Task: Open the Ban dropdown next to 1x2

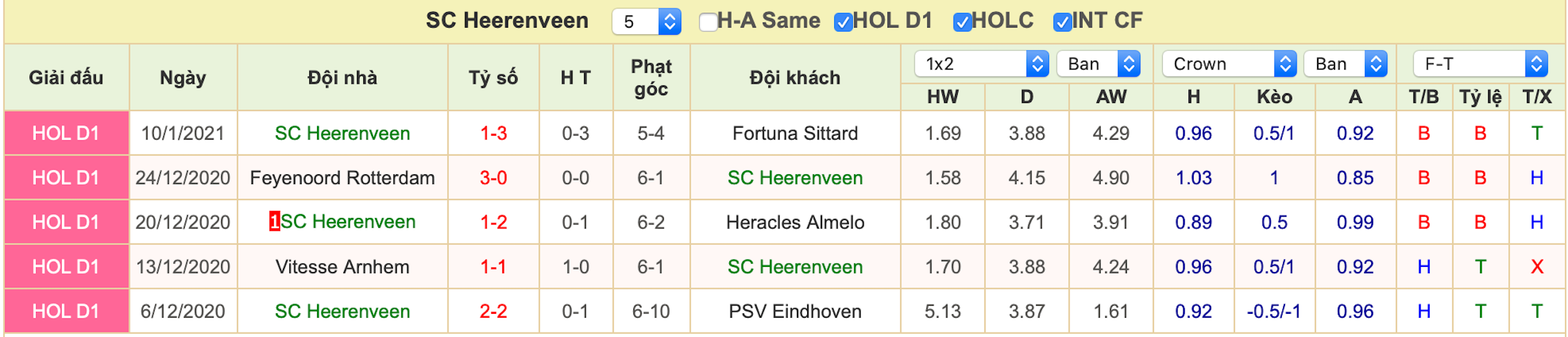Action: [1099, 64]
